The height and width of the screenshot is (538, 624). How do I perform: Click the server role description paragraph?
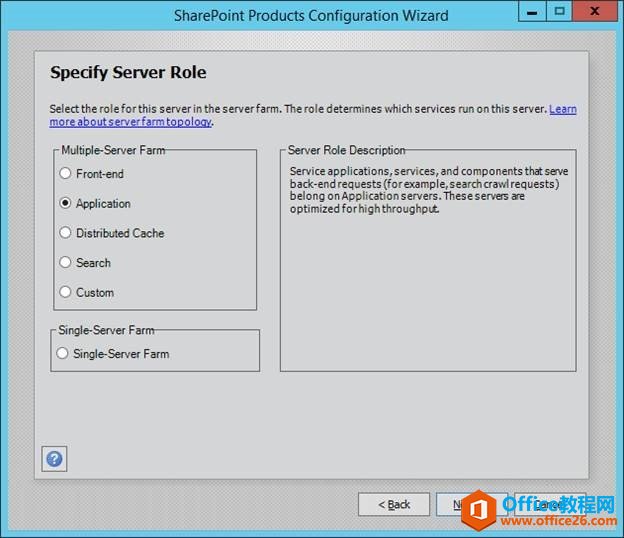[x=429, y=190]
